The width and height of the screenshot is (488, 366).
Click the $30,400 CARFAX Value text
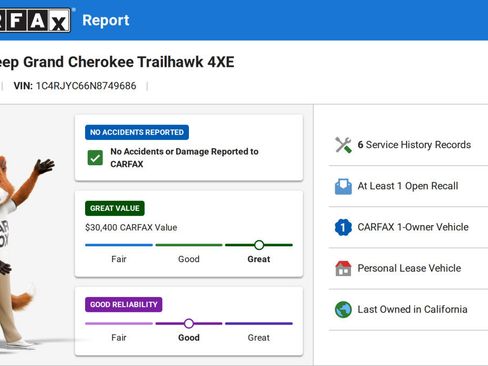131,228
